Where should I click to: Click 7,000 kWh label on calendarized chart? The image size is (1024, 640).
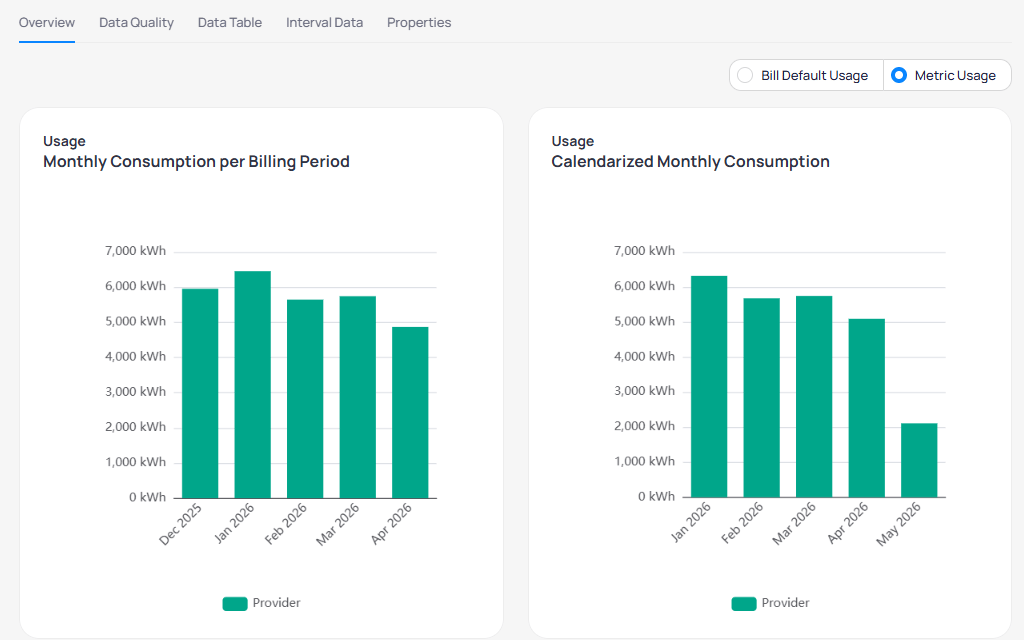[644, 251]
